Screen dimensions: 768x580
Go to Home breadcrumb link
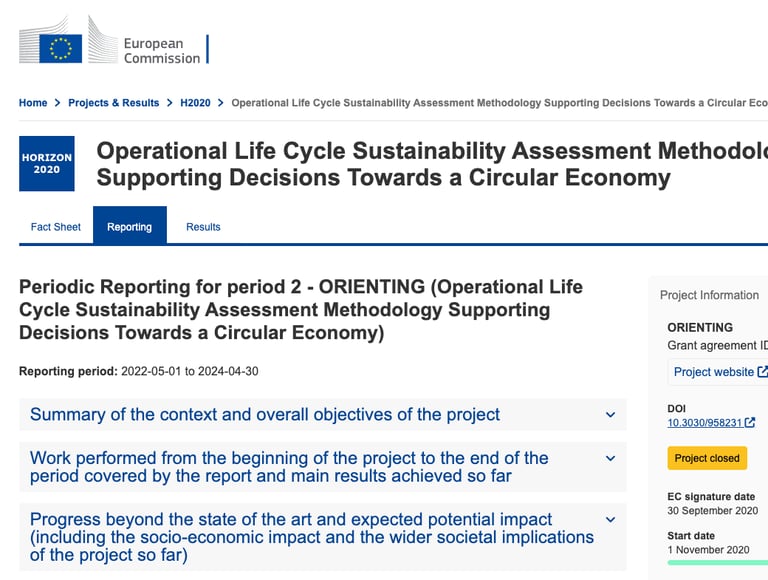33,103
